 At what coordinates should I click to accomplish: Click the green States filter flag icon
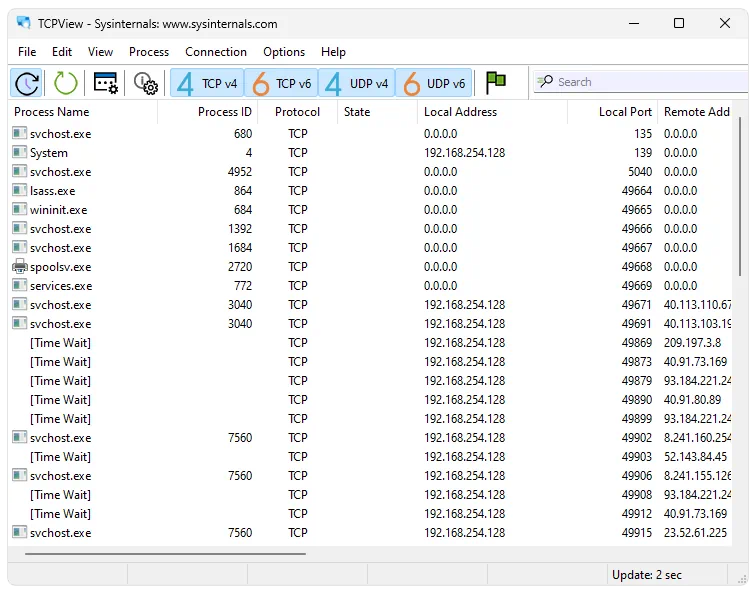tap(495, 82)
